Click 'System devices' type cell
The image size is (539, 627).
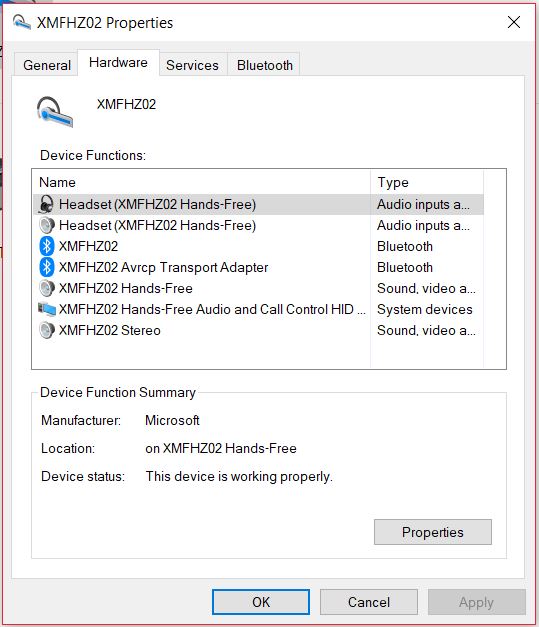coord(425,309)
